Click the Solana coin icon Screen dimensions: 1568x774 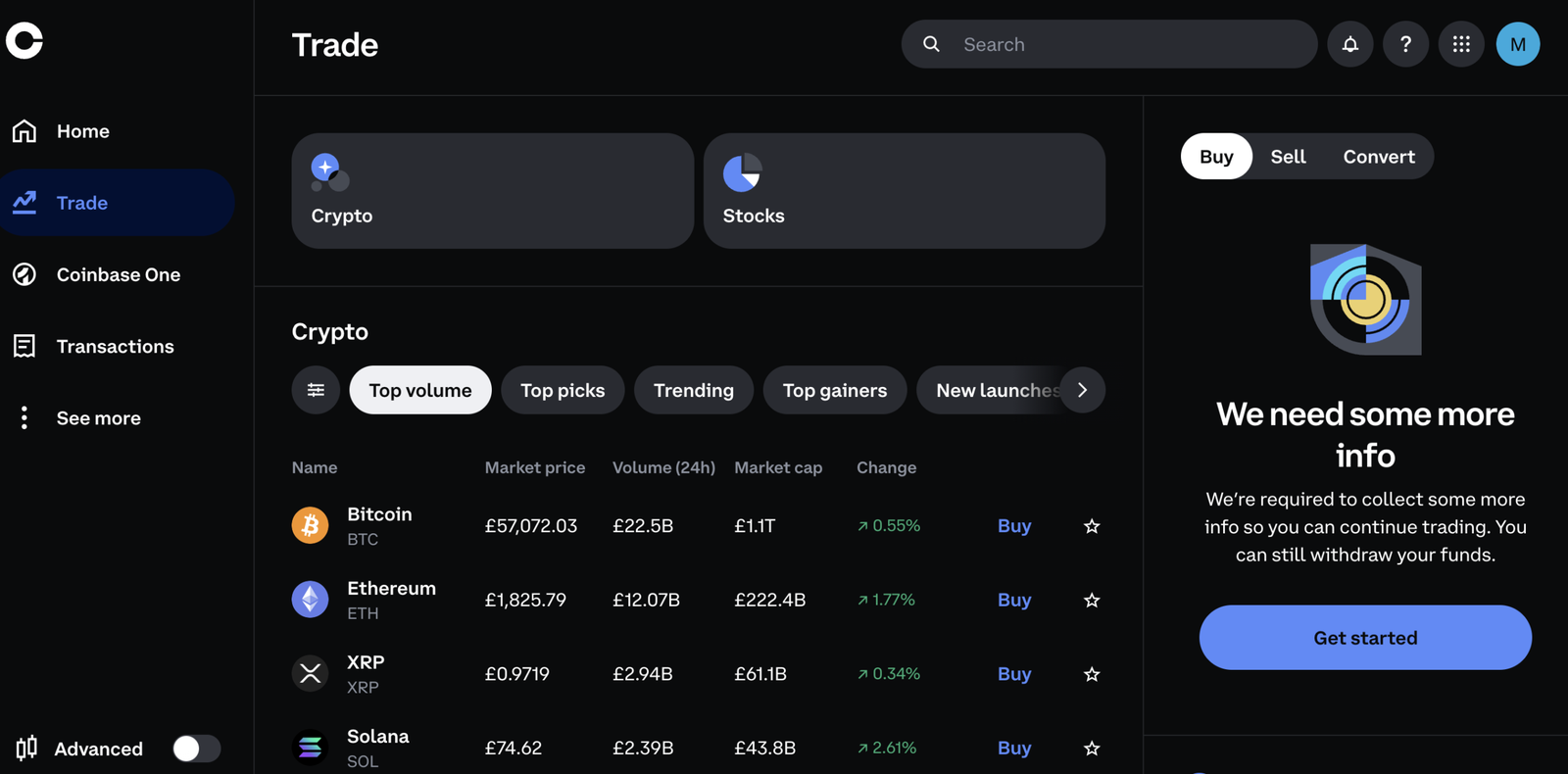[310, 748]
